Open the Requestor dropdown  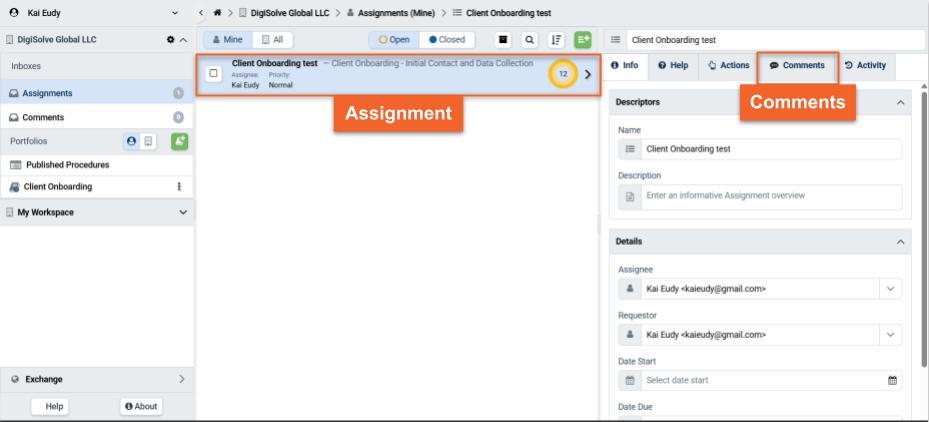pos(890,335)
